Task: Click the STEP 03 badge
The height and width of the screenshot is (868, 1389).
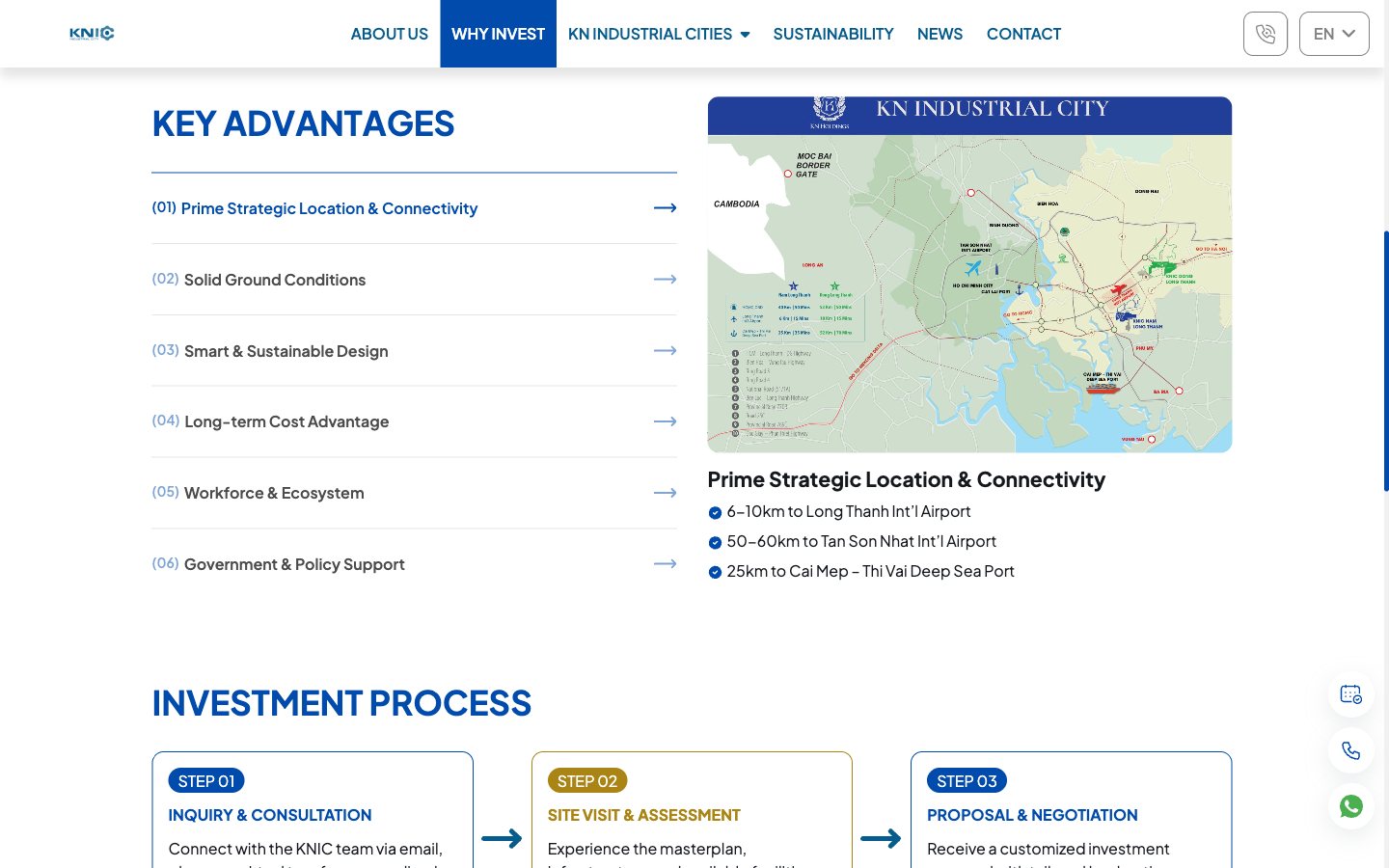Action: (967, 780)
